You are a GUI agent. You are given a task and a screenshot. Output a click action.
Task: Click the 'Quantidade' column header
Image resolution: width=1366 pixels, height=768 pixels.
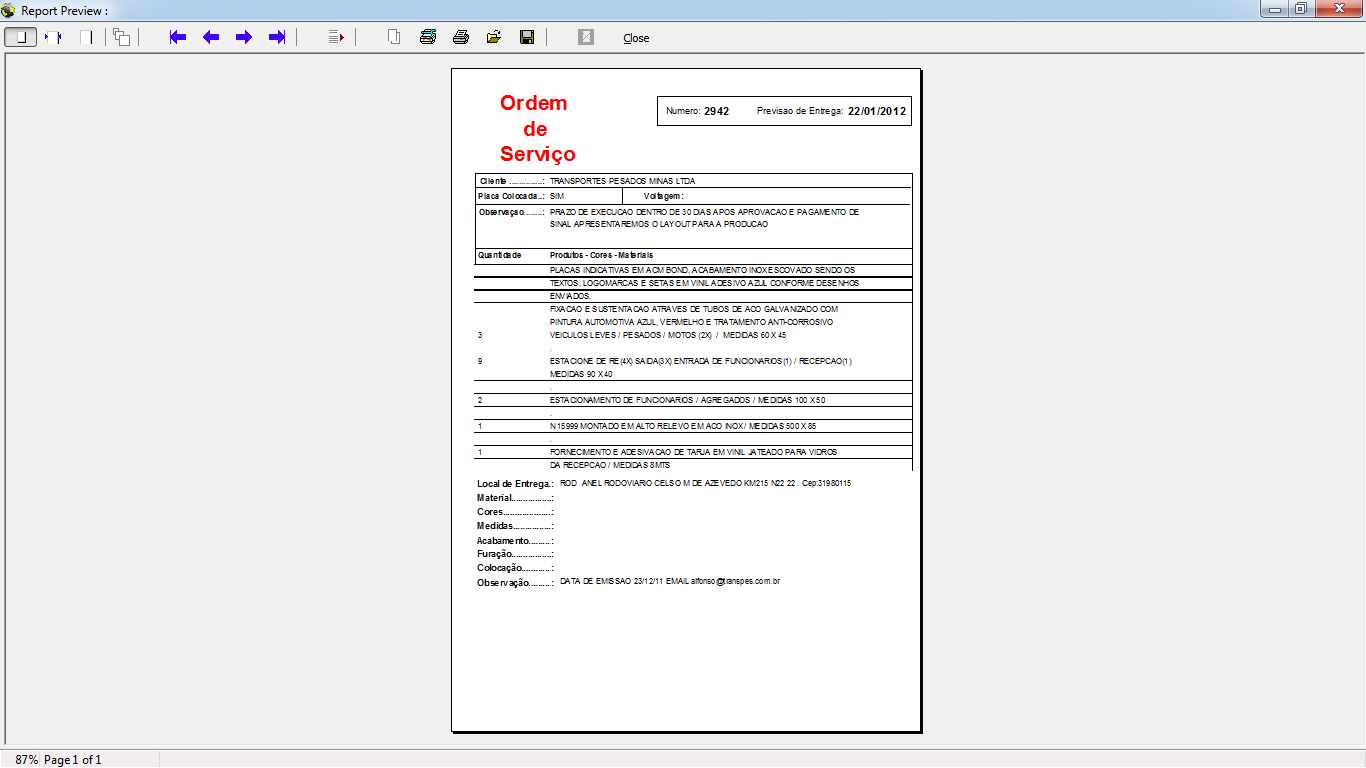pos(500,255)
